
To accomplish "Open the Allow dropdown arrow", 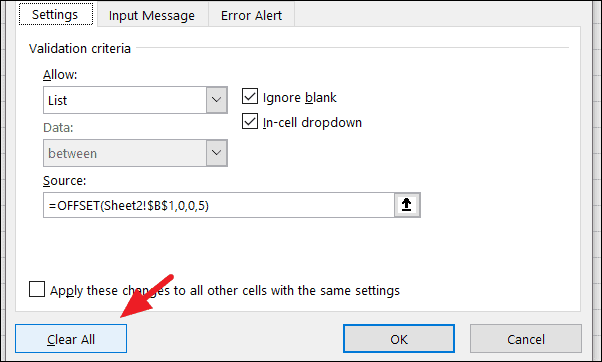I will pyautogui.click(x=217, y=100).
